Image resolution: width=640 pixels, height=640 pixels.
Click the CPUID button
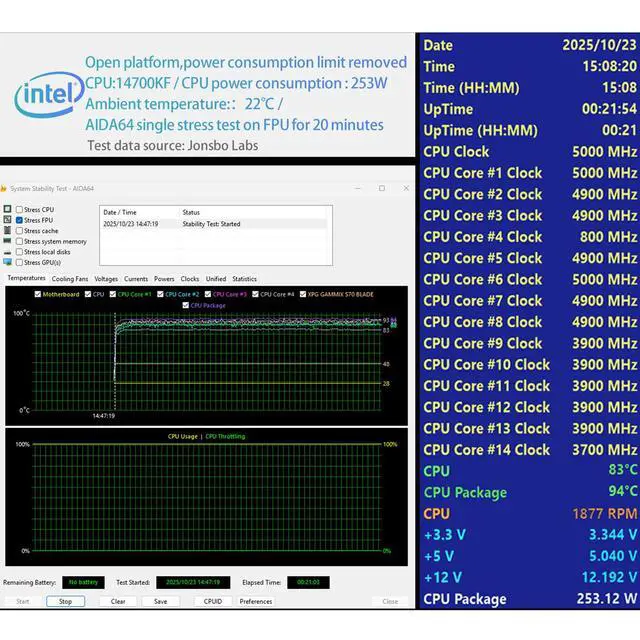tap(213, 601)
